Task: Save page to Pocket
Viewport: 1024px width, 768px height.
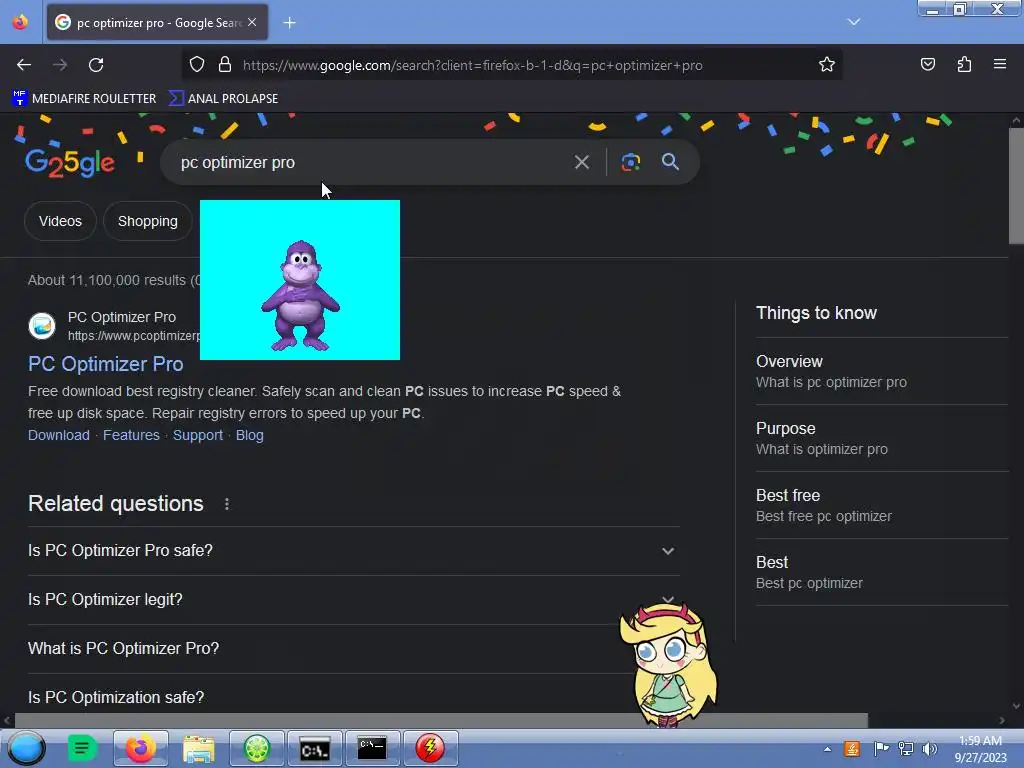Action: coord(927,65)
